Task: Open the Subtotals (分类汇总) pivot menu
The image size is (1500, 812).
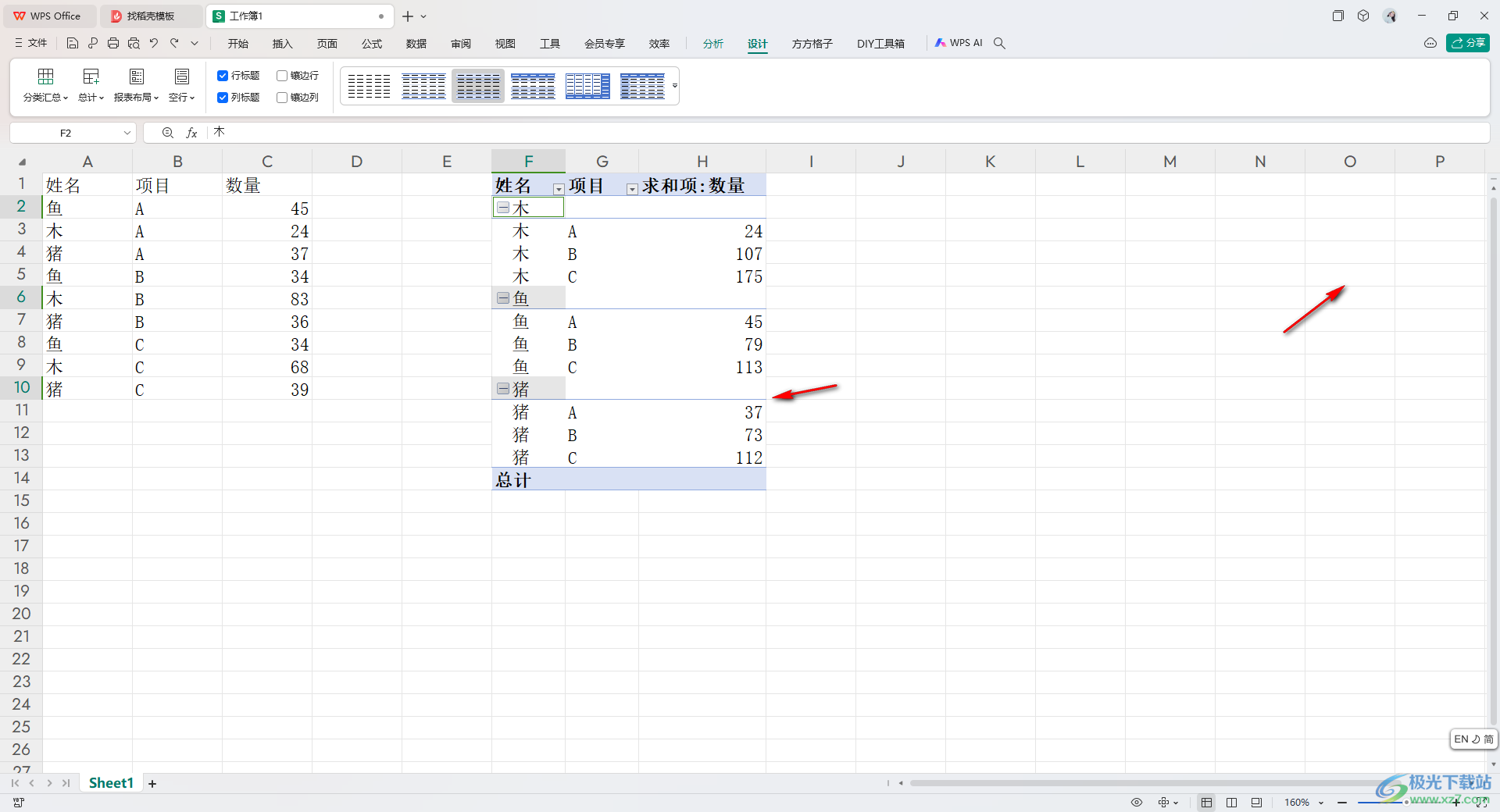Action: click(46, 85)
